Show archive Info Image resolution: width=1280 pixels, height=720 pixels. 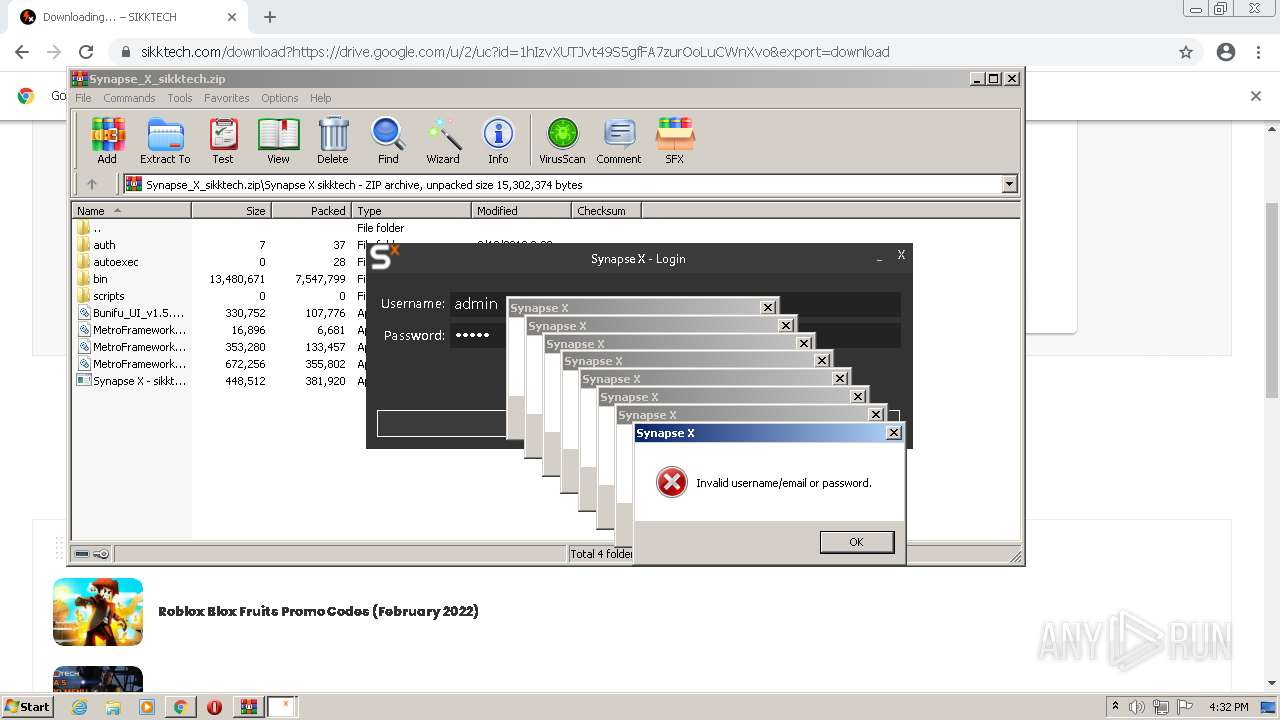(x=498, y=140)
